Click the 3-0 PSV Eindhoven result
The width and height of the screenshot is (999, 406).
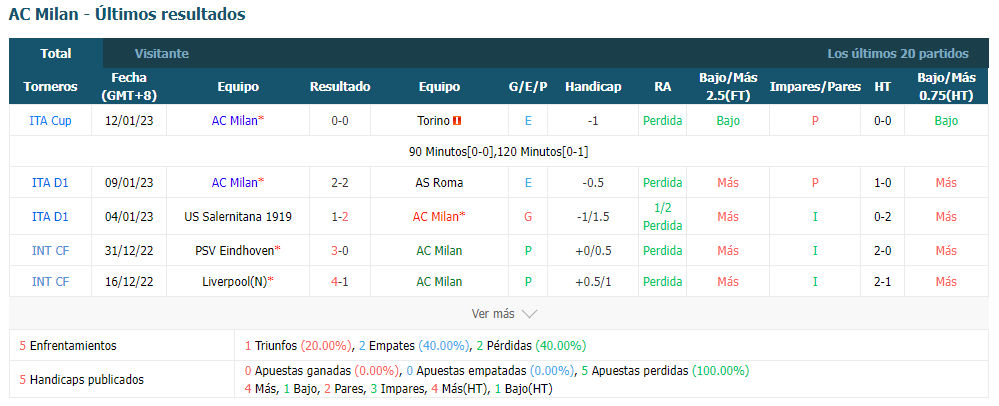tap(340, 250)
